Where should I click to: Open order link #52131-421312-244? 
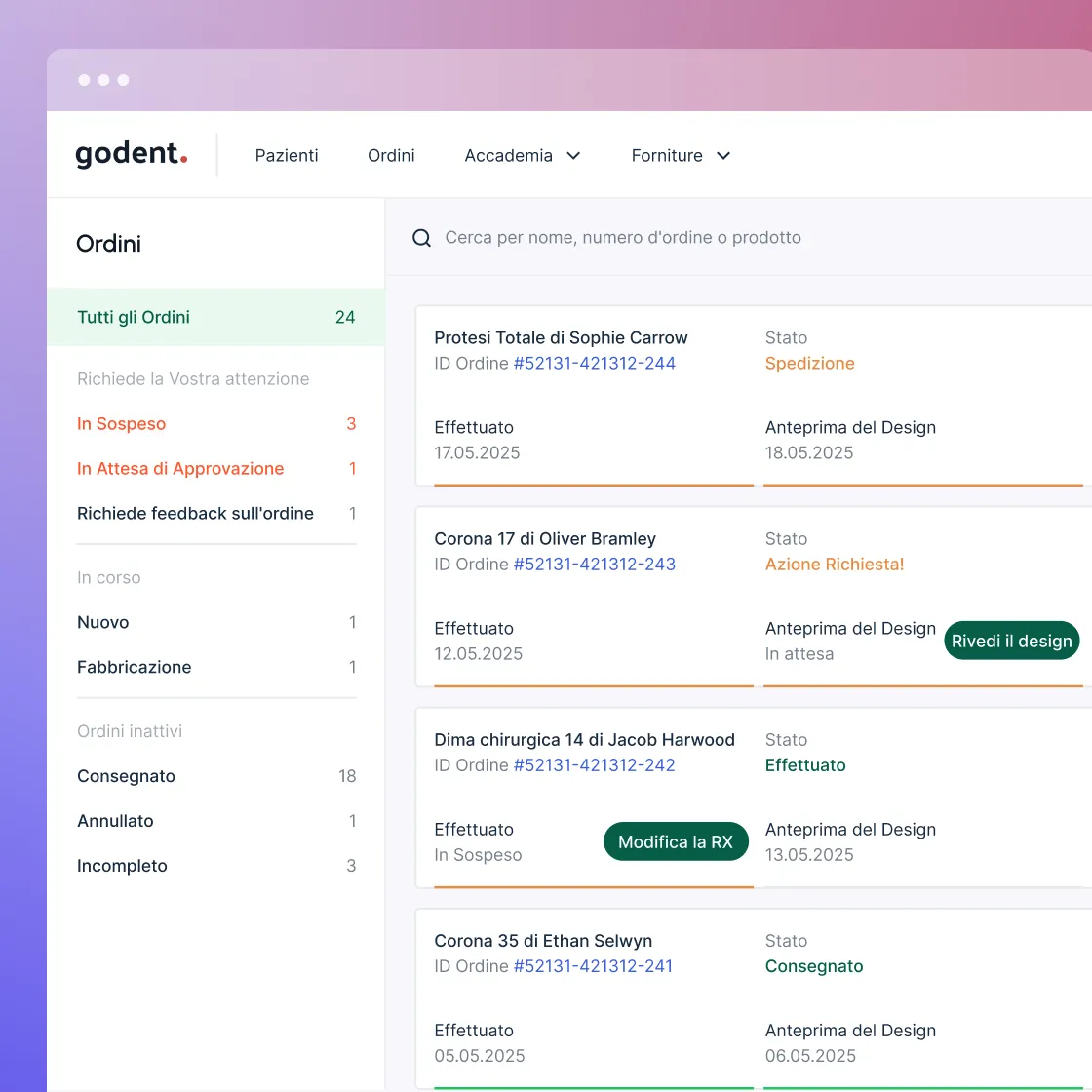pyautogui.click(x=594, y=363)
